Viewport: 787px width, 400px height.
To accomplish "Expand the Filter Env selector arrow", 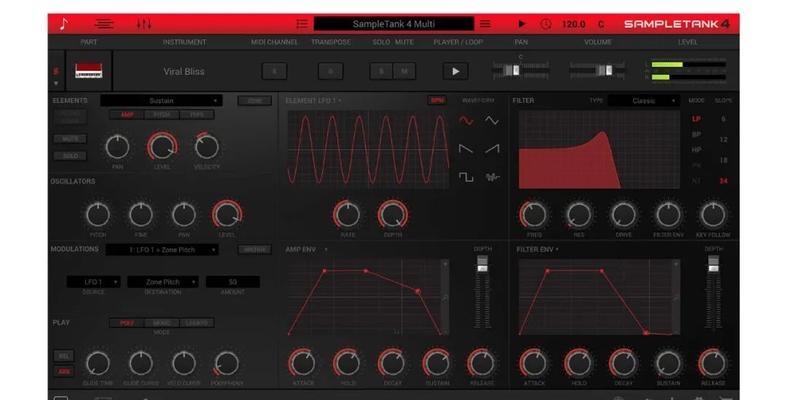I will (557, 249).
